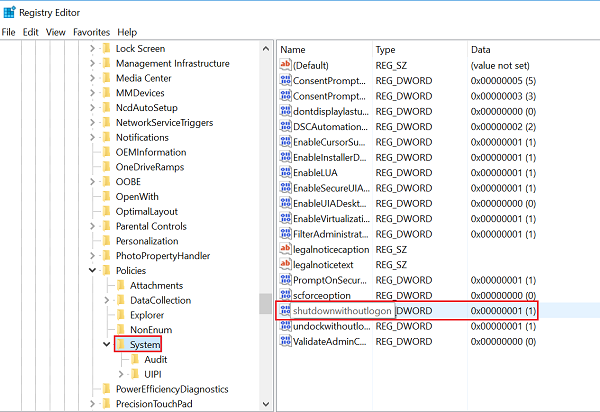Open the Help menu
This screenshot has width=600, height=412.
pyautogui.click(x=127, y=32)
